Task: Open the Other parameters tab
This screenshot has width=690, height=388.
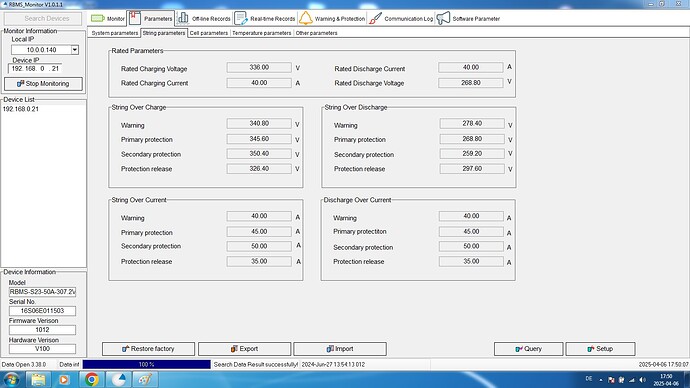Action: pos(316,33)
